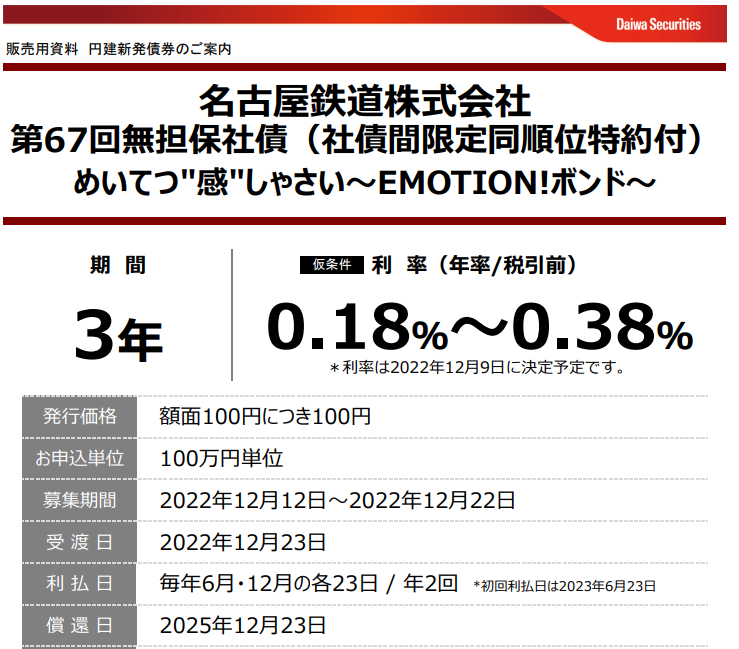This screenshot has width=739, height=649.
Task: Click the 募集期間 row header
Action: pyautogui.click(x=79, y=501)
